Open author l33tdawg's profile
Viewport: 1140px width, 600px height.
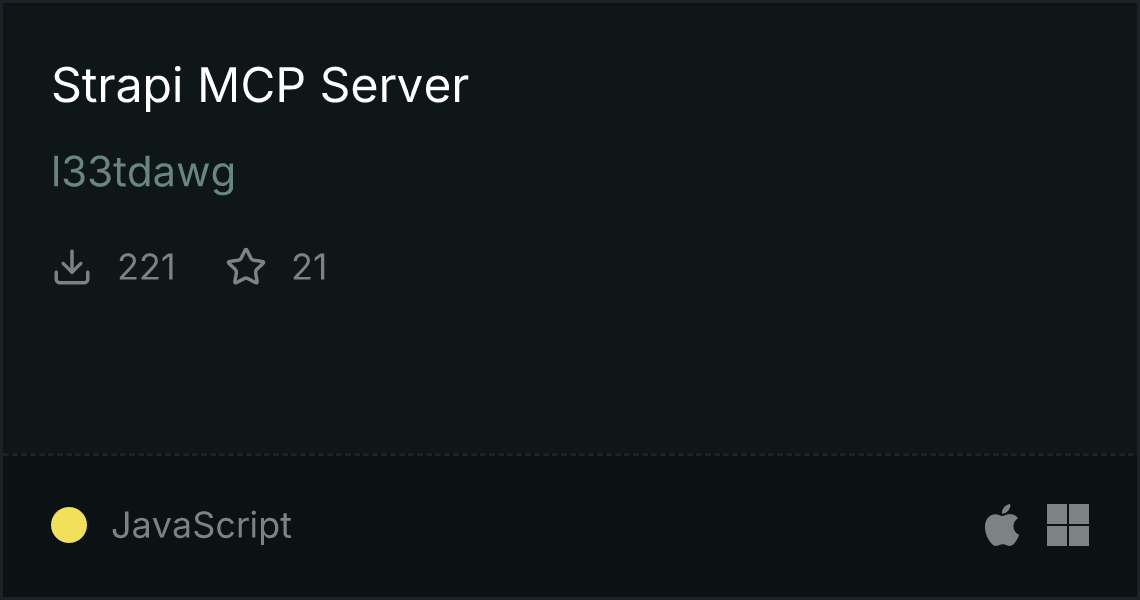pyautogui.click(x=144, y=173)
